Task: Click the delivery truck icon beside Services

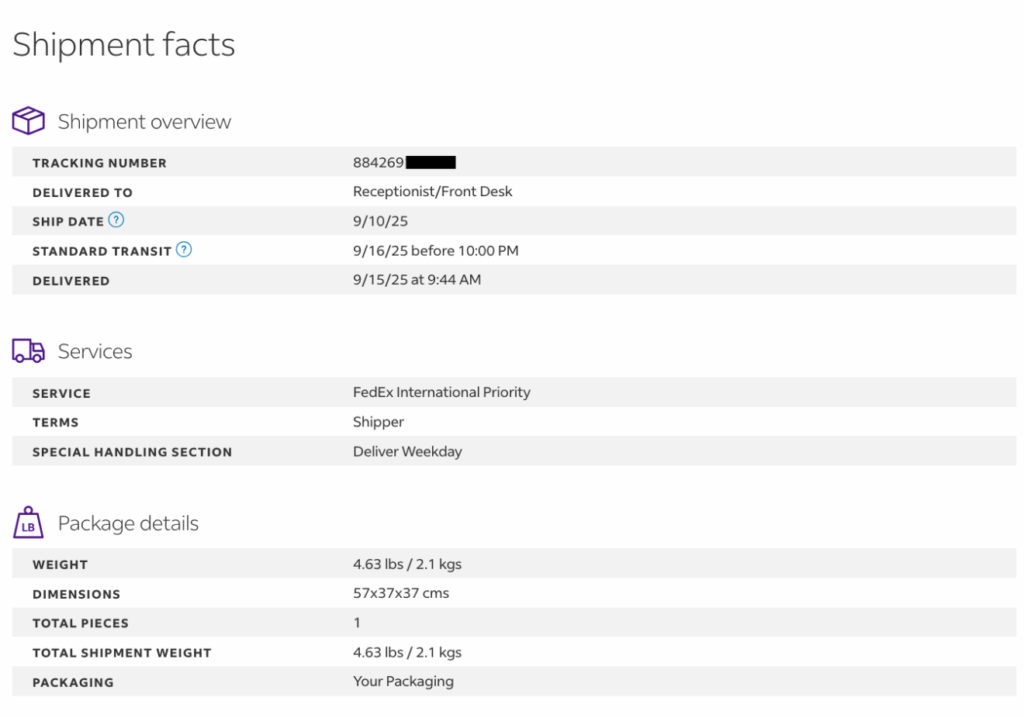Action: 28,351
